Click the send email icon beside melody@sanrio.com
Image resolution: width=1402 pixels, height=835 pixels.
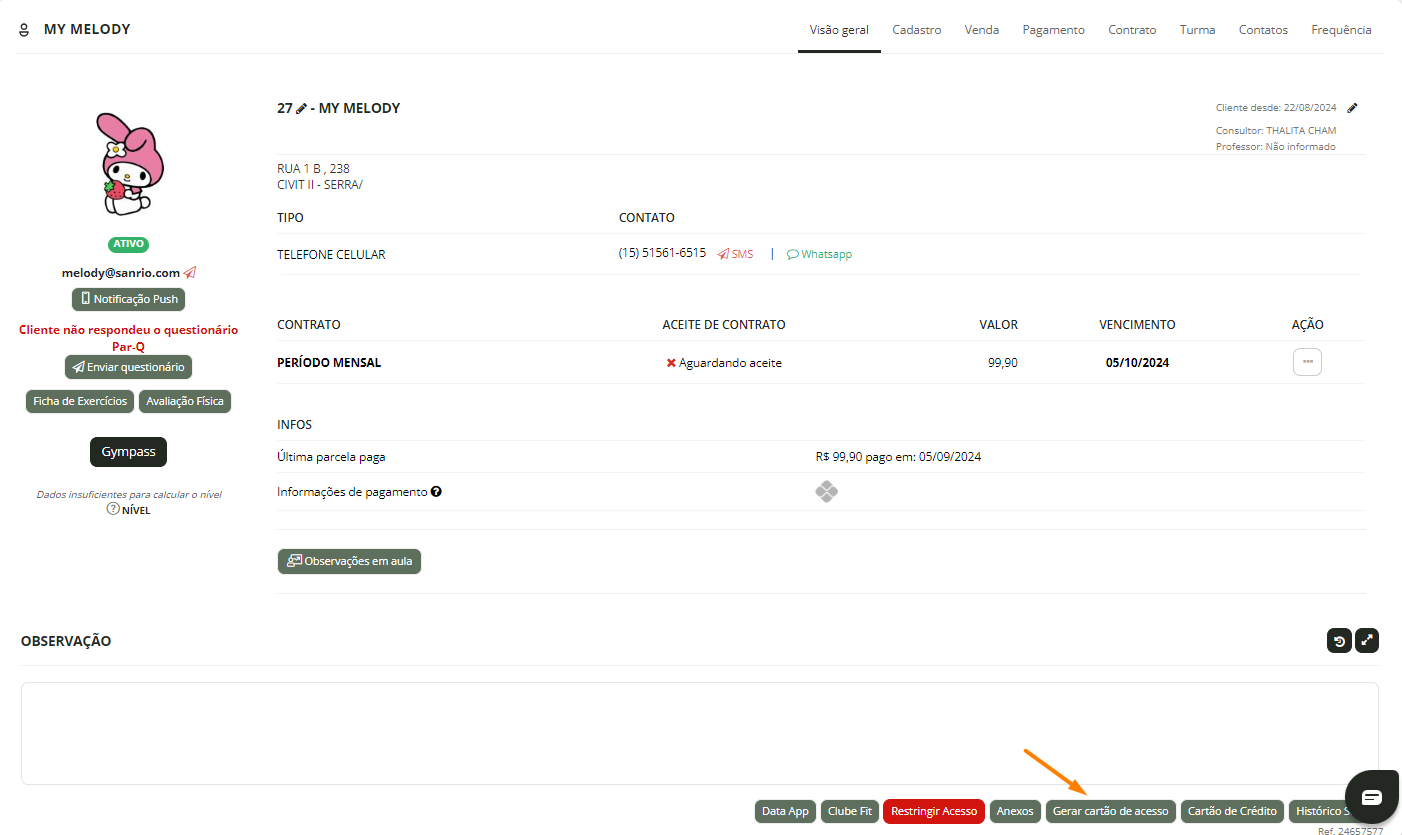coord(190,272)
